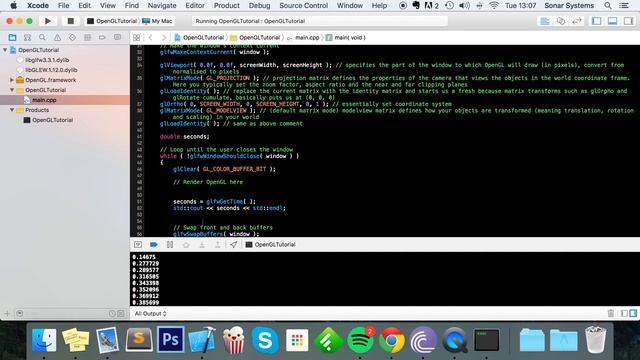The width and height of the screenshot is (640, 360).
Task: Go back in editor history
Action: coord(150,38)
